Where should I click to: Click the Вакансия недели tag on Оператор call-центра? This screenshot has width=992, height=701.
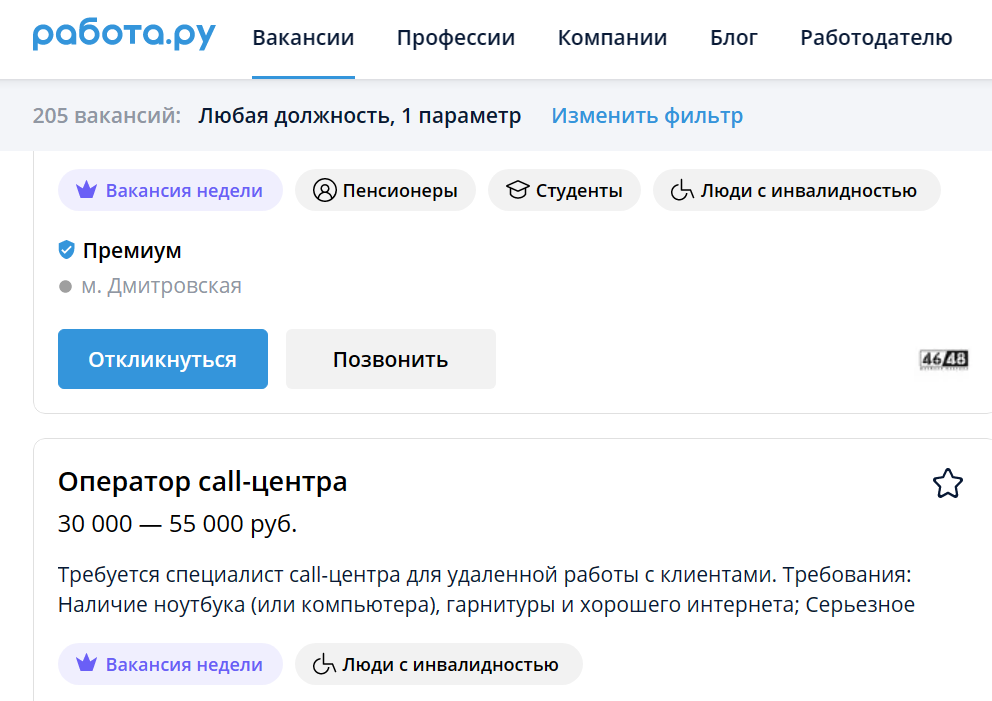[170, 664]
